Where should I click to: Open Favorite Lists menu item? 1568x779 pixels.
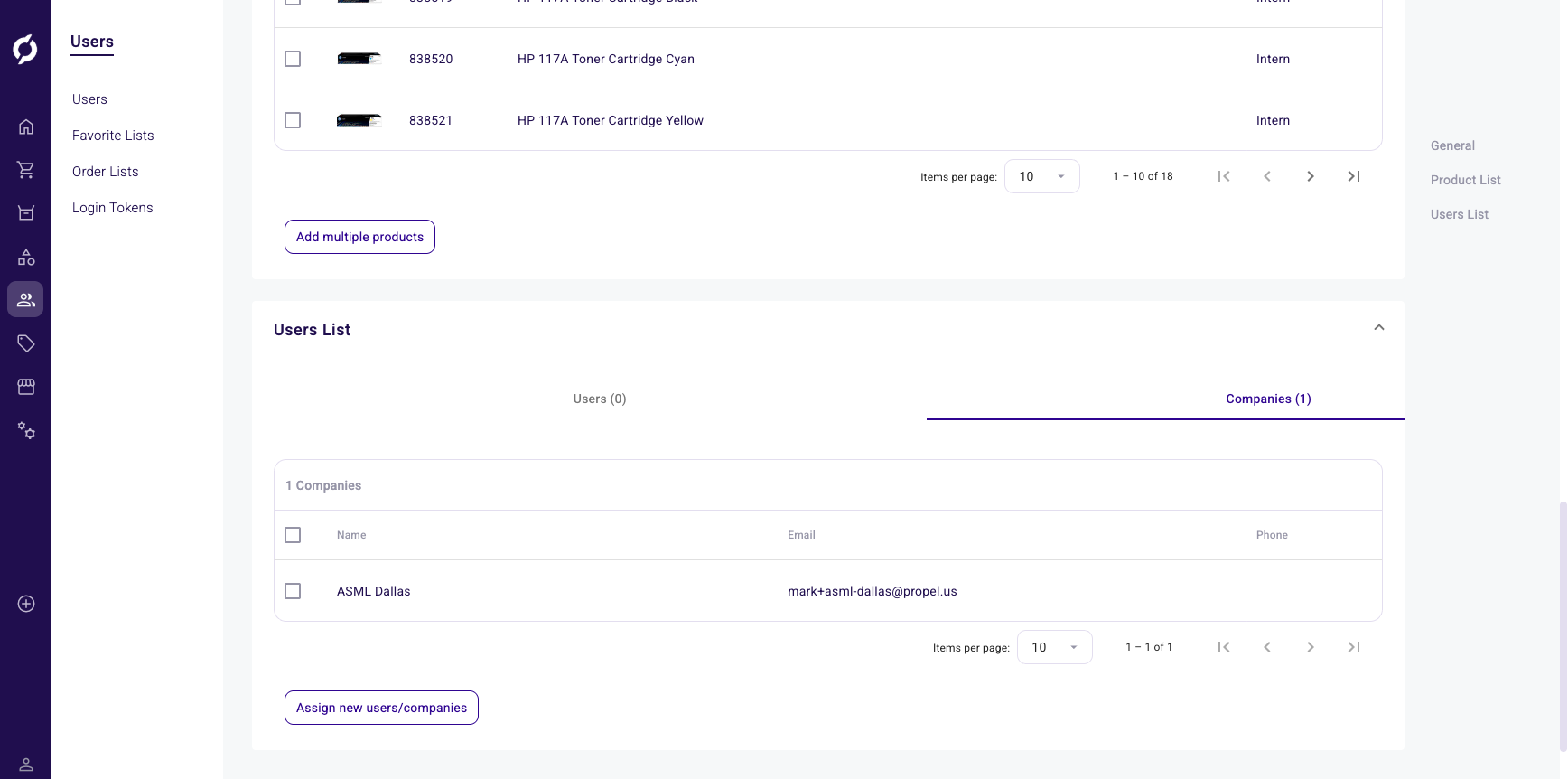pyautogui.click(x=113, y=136)
